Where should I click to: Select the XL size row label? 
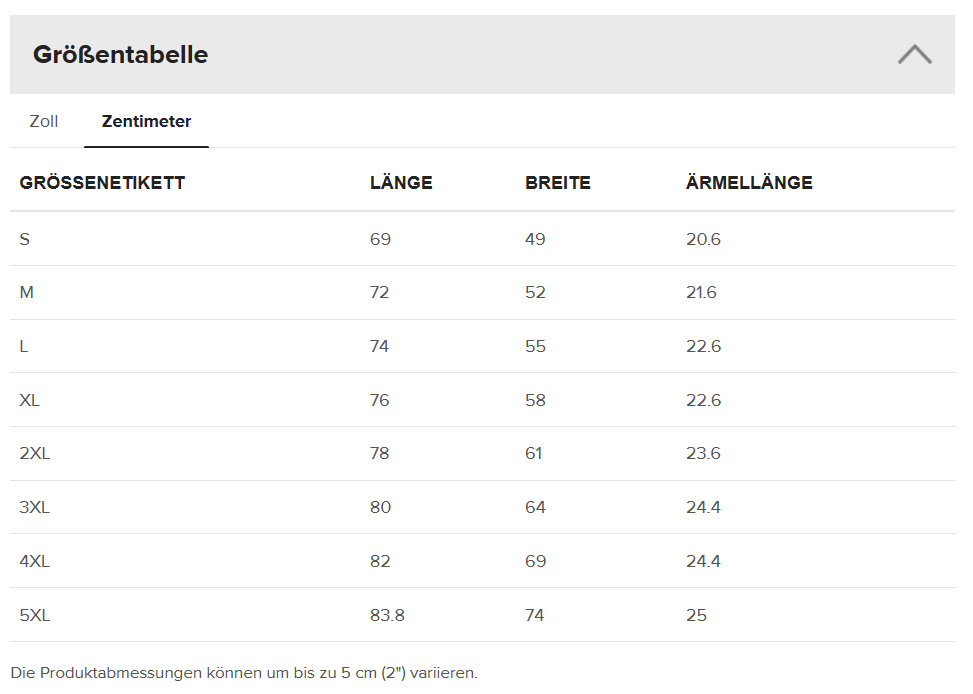(30, 400)
